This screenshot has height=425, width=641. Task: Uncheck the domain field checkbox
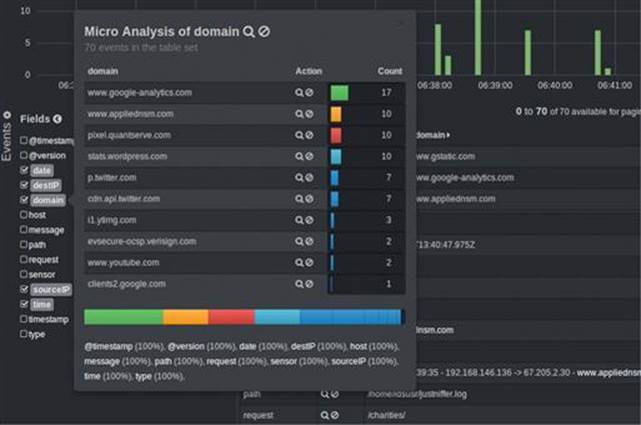(24, 199)
